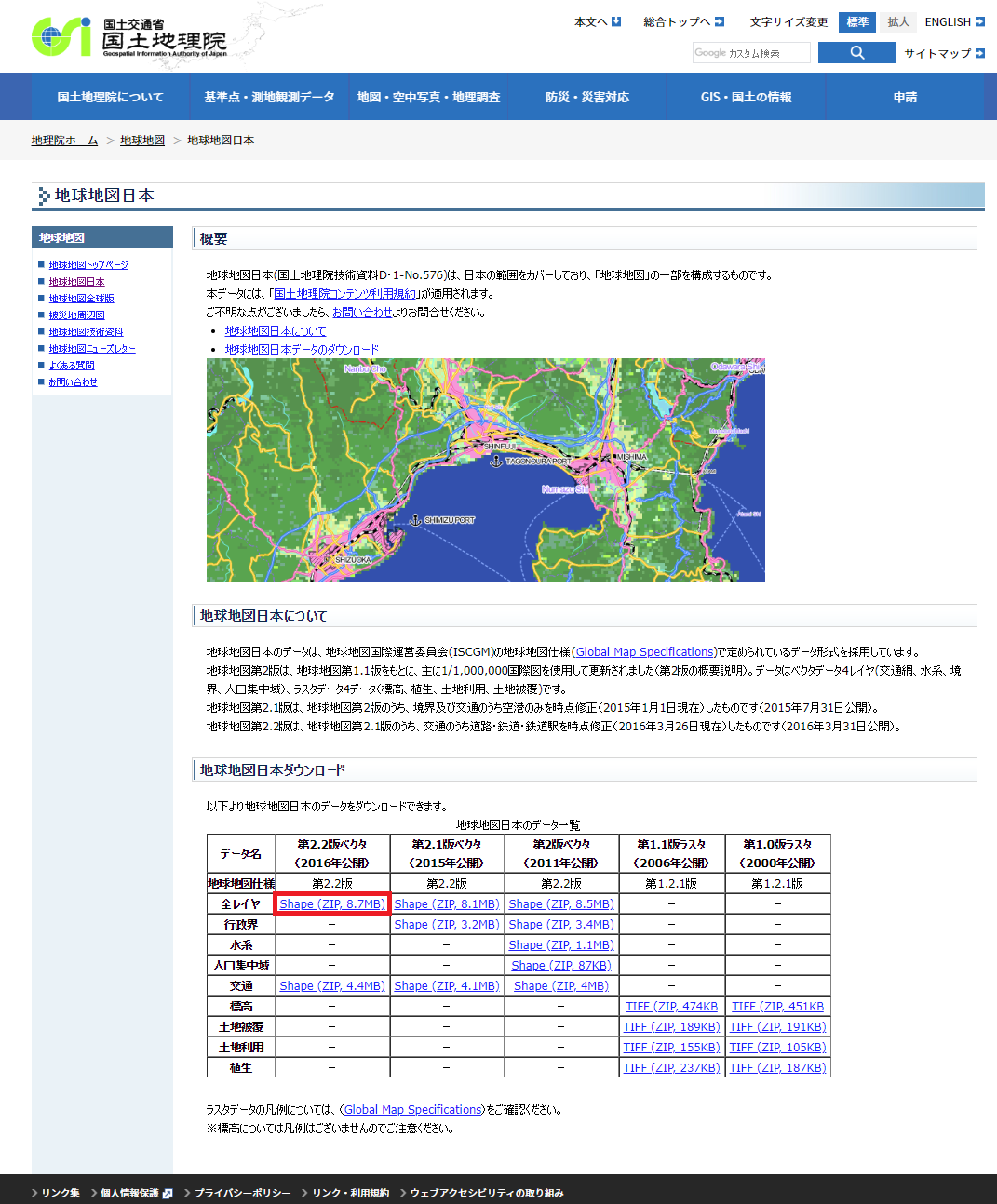Open 地球地図技術資料 sidebar link
Screen dimensions: 997x1204
click(86, 332)
